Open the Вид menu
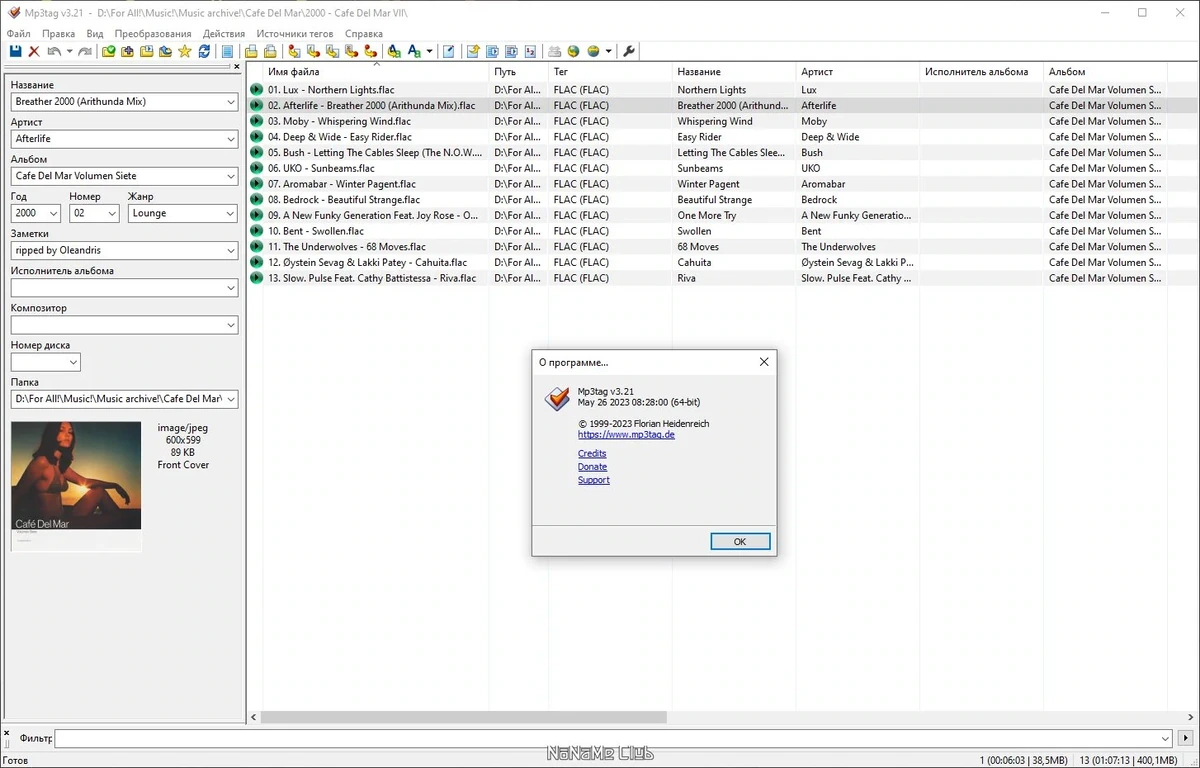The height and width of the screenshot is (768, 1200). click(x=95, y=34)
